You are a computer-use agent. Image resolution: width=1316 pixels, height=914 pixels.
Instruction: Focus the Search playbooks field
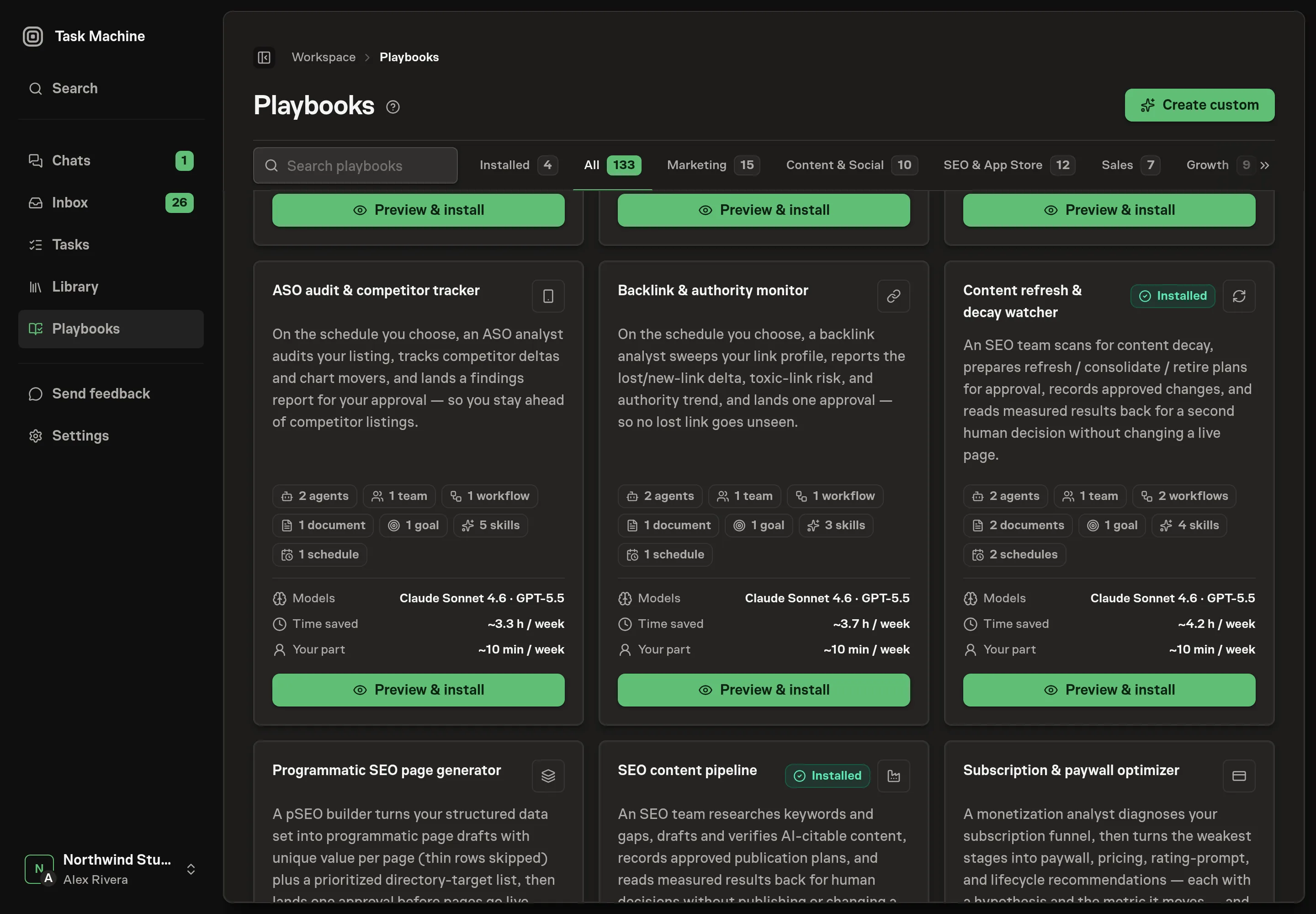(x=355, y=165)
